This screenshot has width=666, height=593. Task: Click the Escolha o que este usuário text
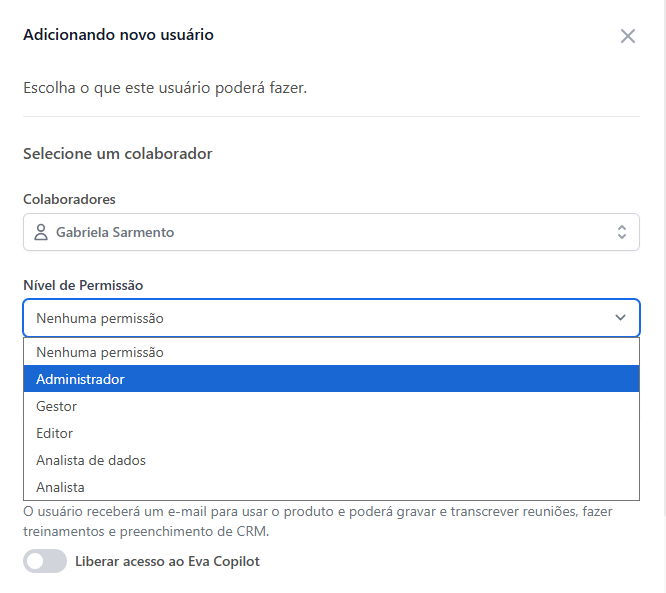165,88
